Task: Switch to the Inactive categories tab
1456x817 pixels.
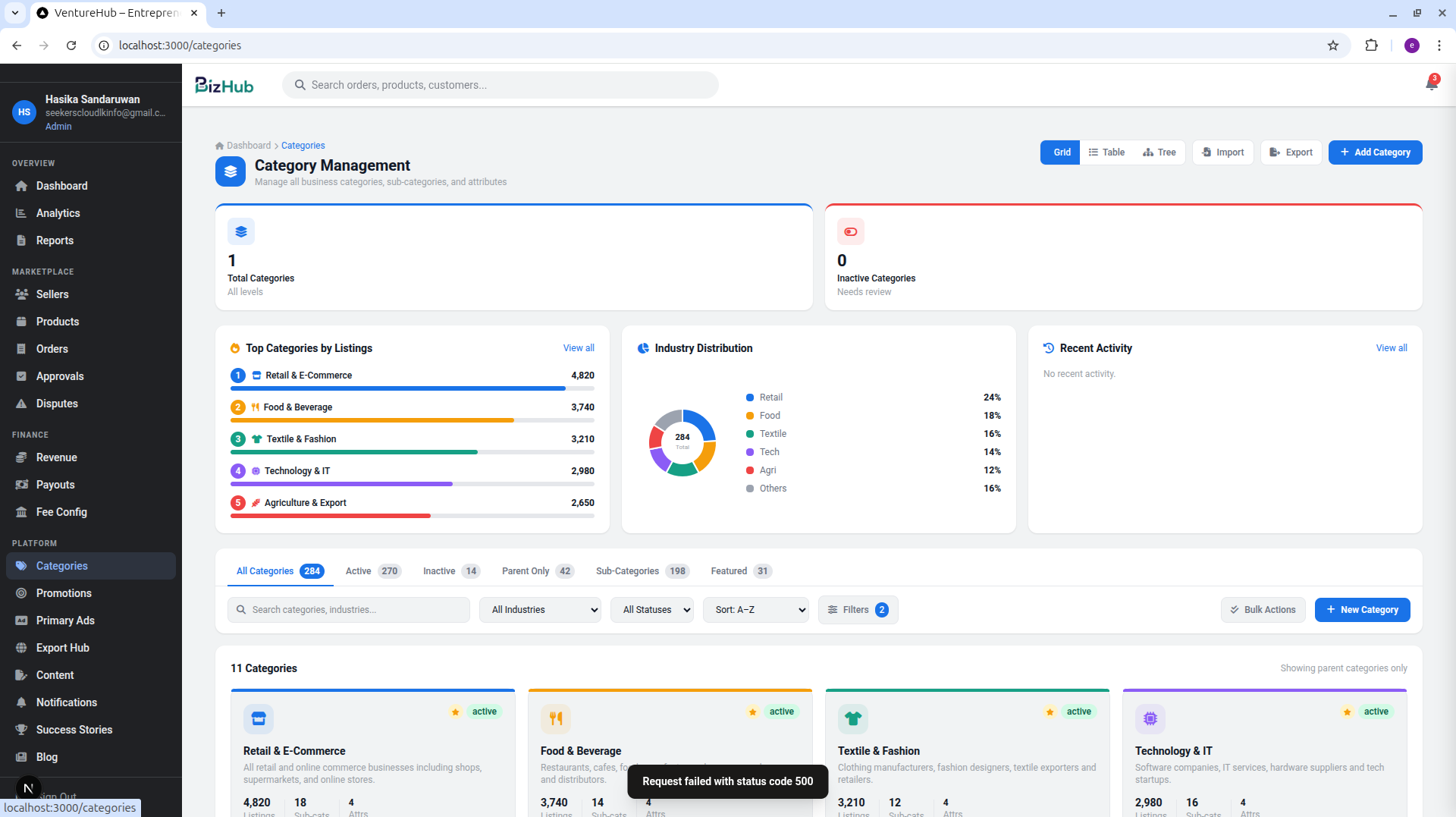Action: [450, 571]
